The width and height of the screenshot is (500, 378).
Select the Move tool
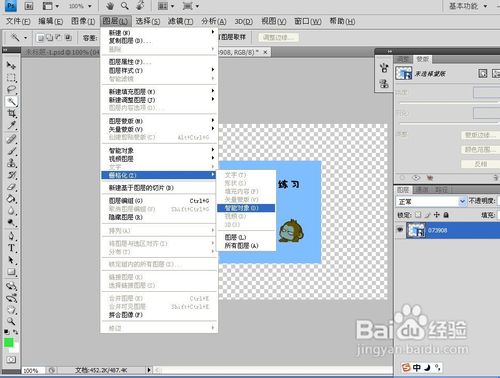(12, 65)
